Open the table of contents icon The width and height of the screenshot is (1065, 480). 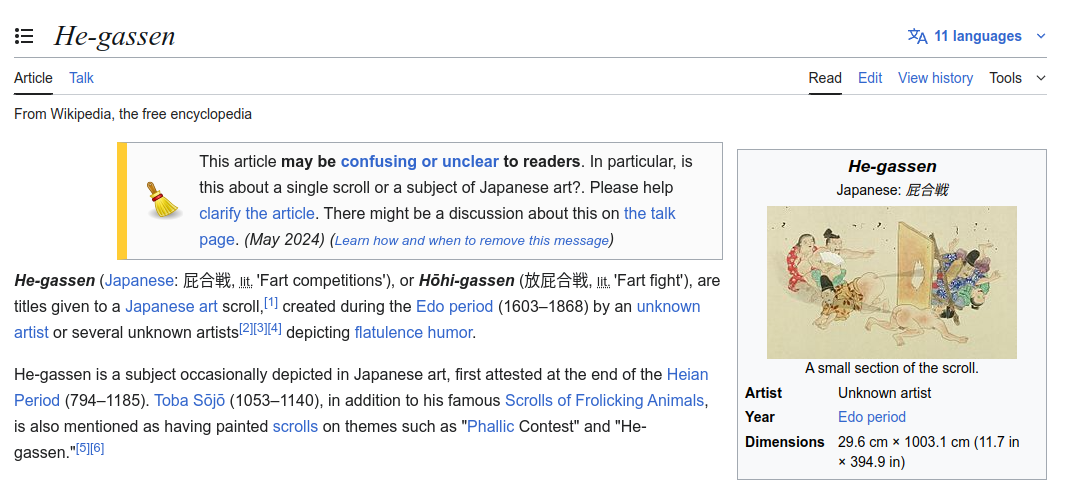(24, 36)
